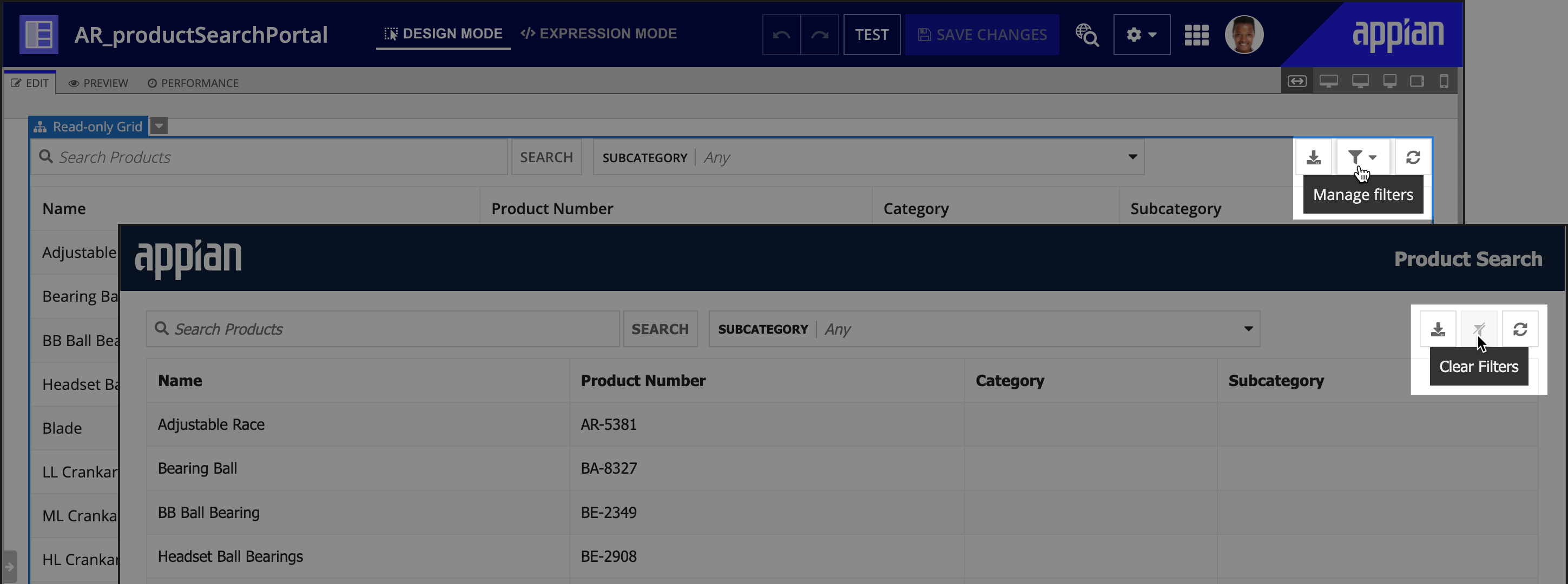Click SEARCH button in preview
1568x584 pixels.
pyautogui.click(x=660, y=329)
